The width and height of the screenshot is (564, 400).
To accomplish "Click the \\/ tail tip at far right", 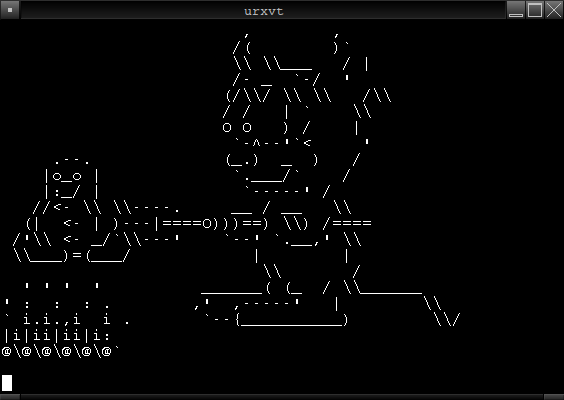I will pyautogui.click(x=447, y=319).
